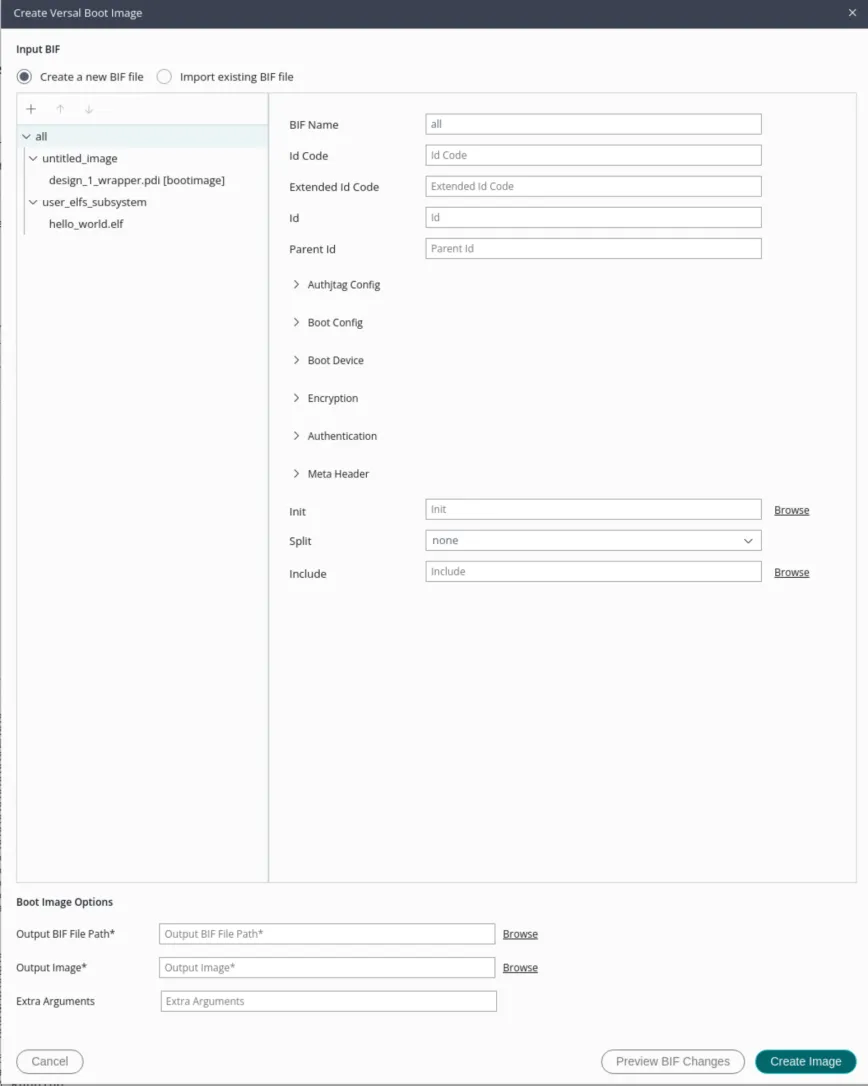Select design_1_wrapper.pdi in the tree

click(136, 181)
